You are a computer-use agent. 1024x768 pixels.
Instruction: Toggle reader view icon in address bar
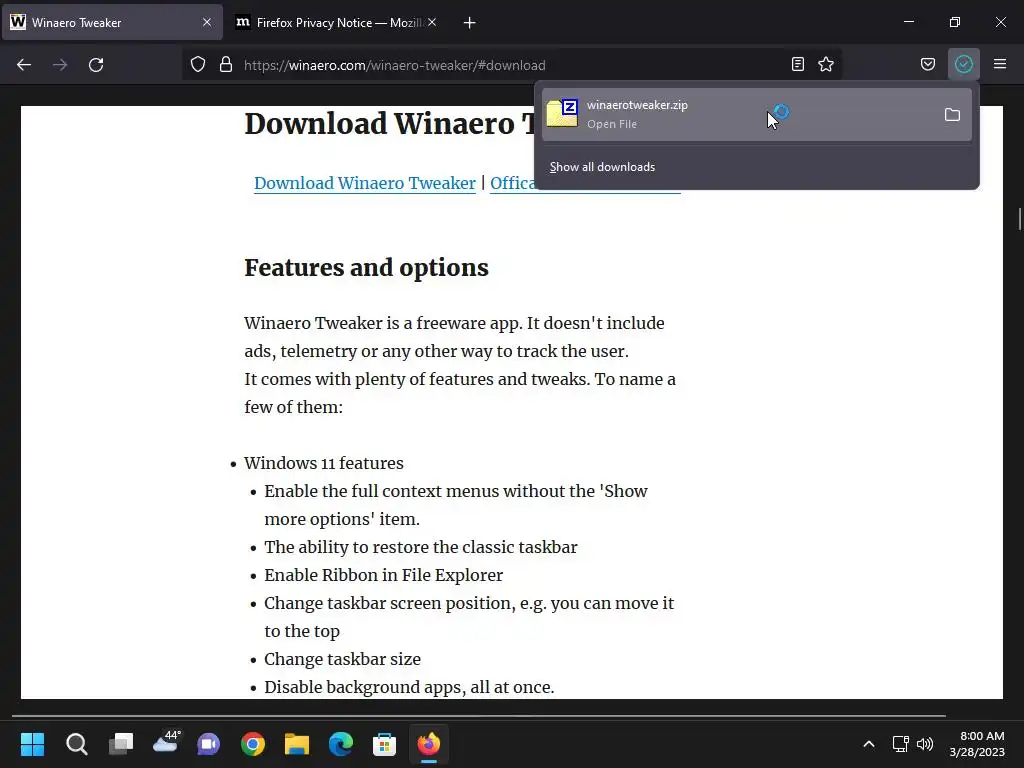coord(797,65)
